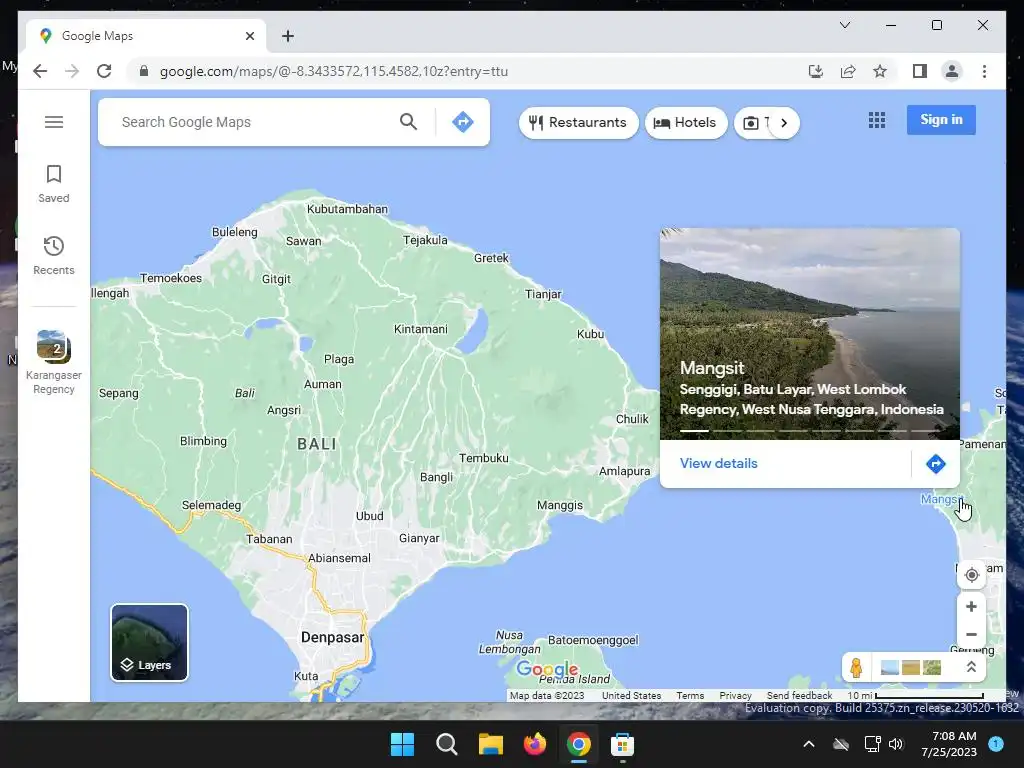Show hidden system tray icons
1024x768 pixels.
pyautogui.click(x=808, y=744)
